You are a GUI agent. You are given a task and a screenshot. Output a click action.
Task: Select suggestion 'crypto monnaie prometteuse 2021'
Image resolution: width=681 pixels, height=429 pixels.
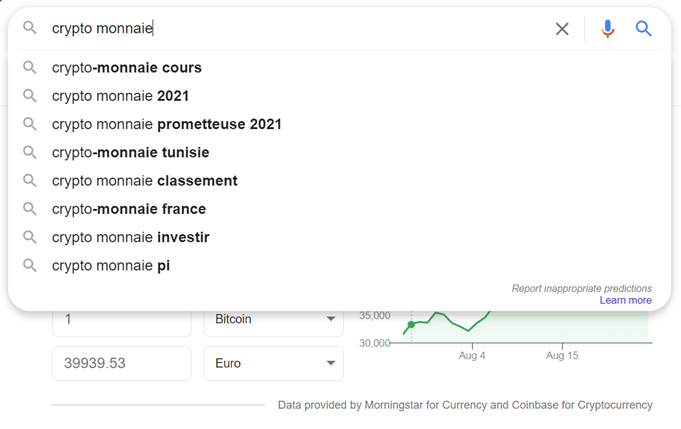coord(167,124)
